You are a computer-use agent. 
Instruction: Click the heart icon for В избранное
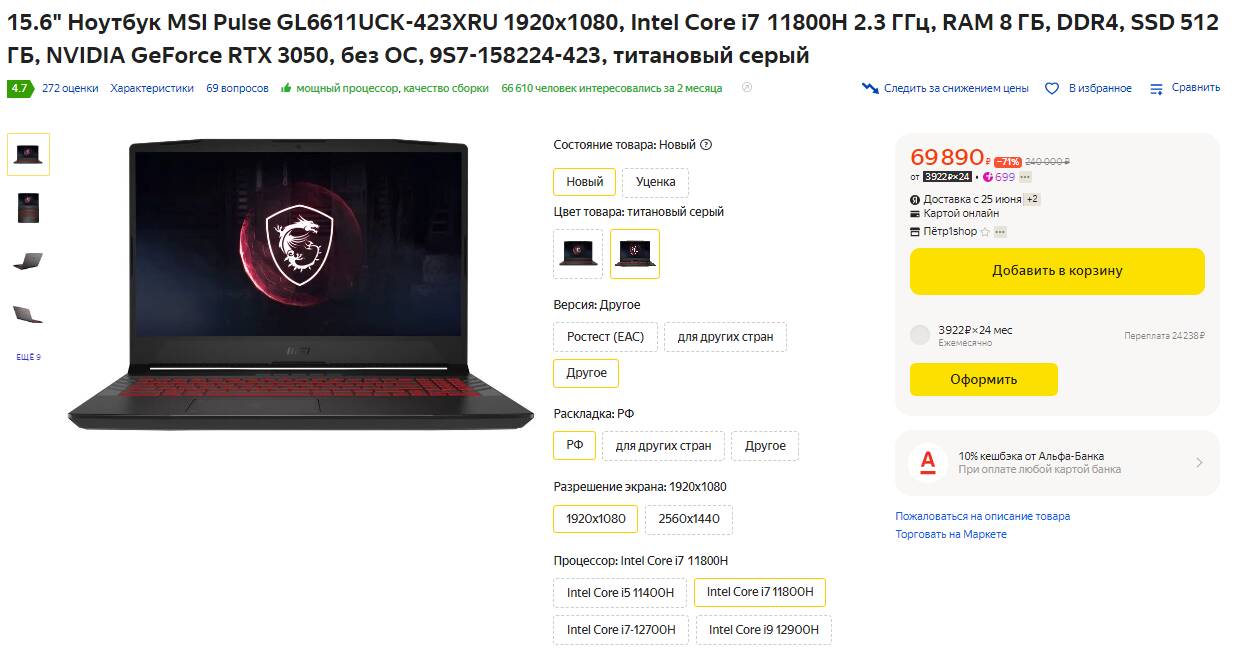1052,88
